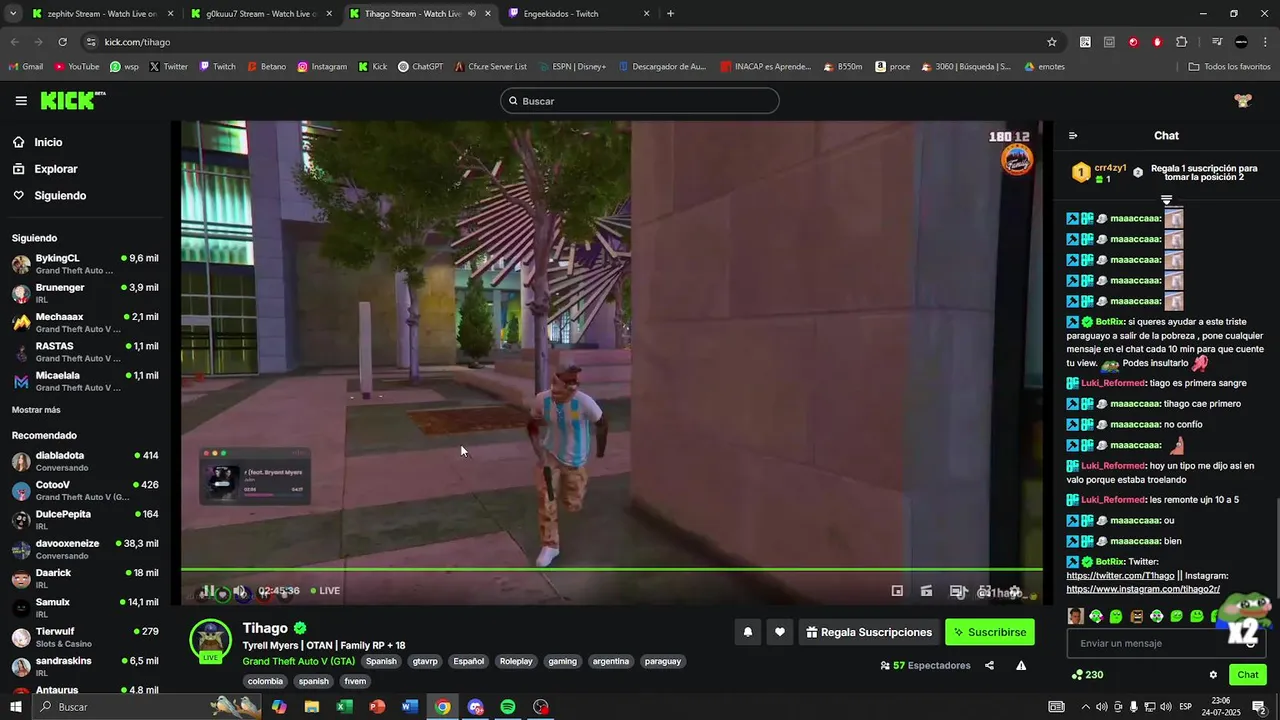Screen dimensions: 1280x720
Task: Select the gtavrp tag
Action: click(425, 661)
